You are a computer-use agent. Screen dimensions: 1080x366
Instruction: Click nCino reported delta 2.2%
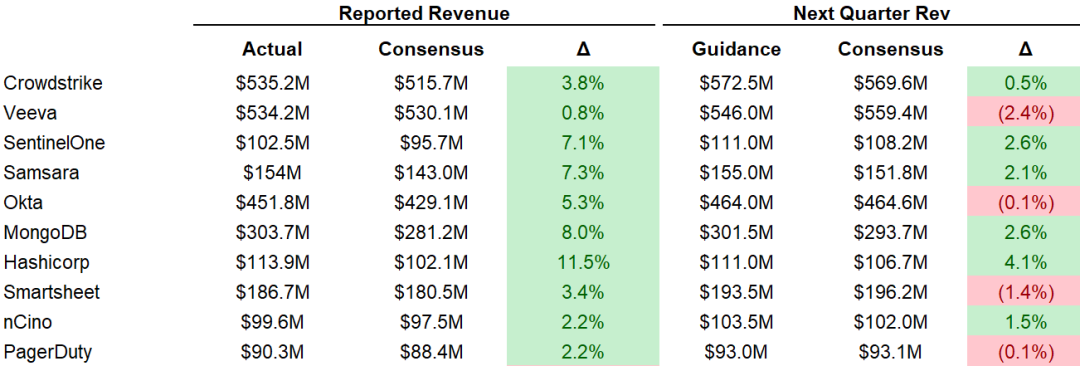tap(583, 322)
